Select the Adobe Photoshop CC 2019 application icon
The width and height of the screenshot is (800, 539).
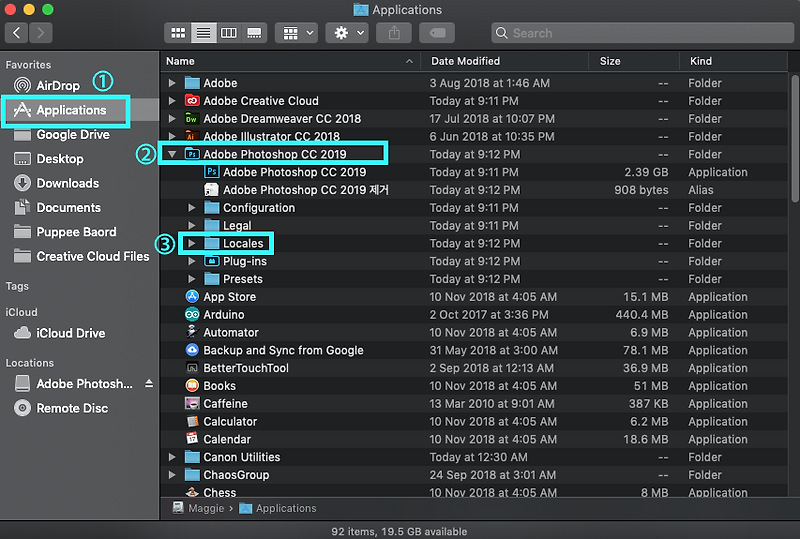coord(212,172)
